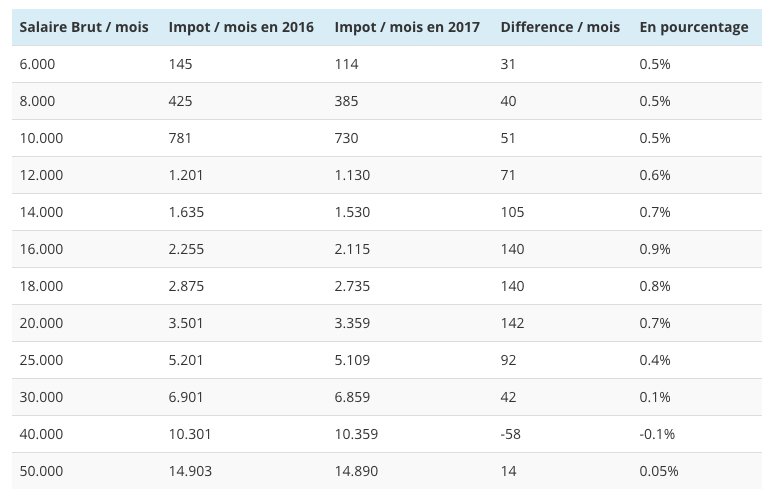Click the 'Difference / mois' column header
This screenshot has height=489, width=775.
point(560,27)
